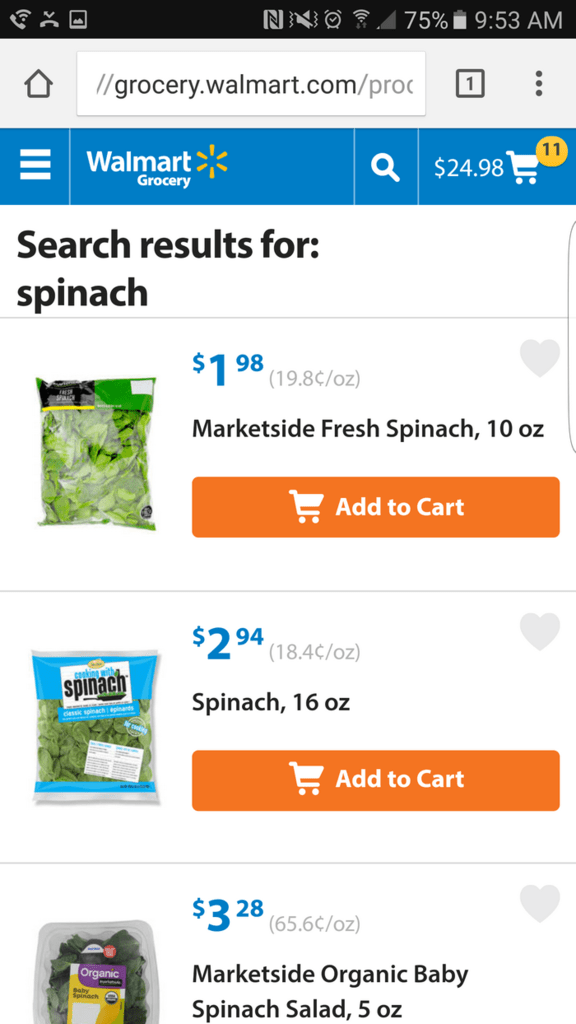Tap the alarm clock status icon
The height and width of the screenshot is (1024, 576).
click(335, 17)
